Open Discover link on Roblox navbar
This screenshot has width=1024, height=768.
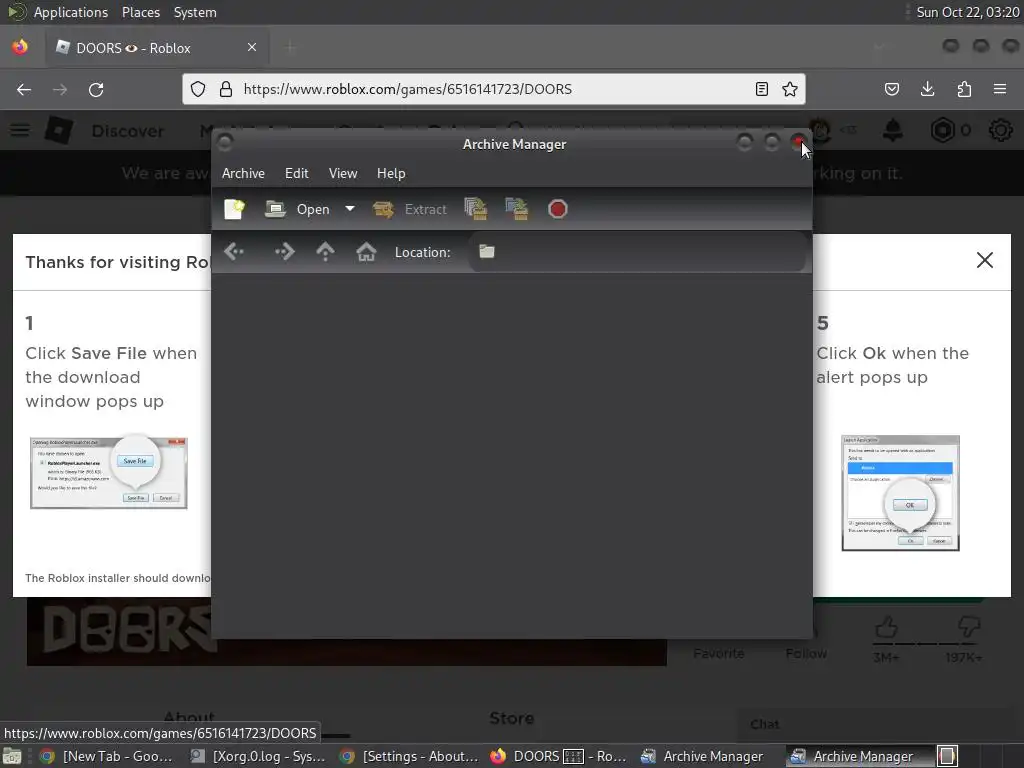tap(128, 131)
